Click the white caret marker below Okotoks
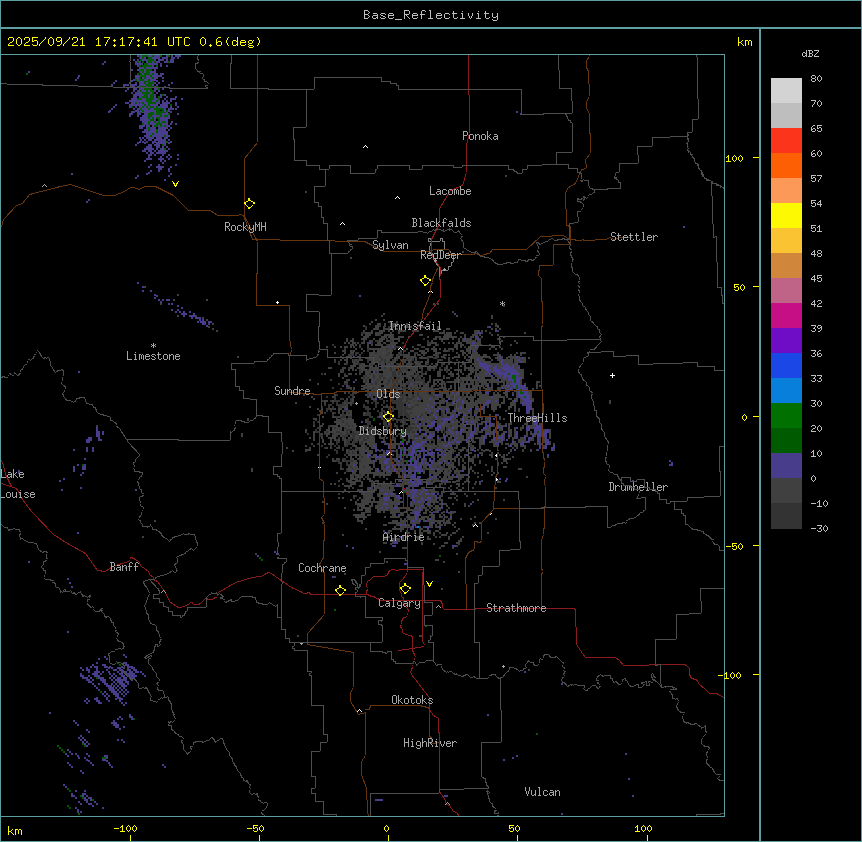This screenshot has width=862, height=842. click(359, 711)
